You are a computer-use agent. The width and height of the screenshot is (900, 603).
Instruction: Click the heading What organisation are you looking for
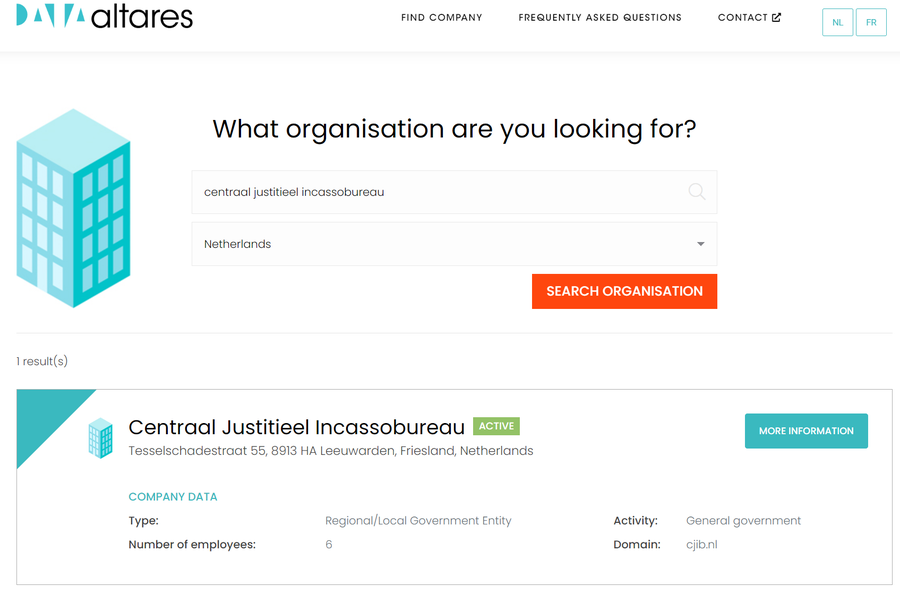point(454,129)
